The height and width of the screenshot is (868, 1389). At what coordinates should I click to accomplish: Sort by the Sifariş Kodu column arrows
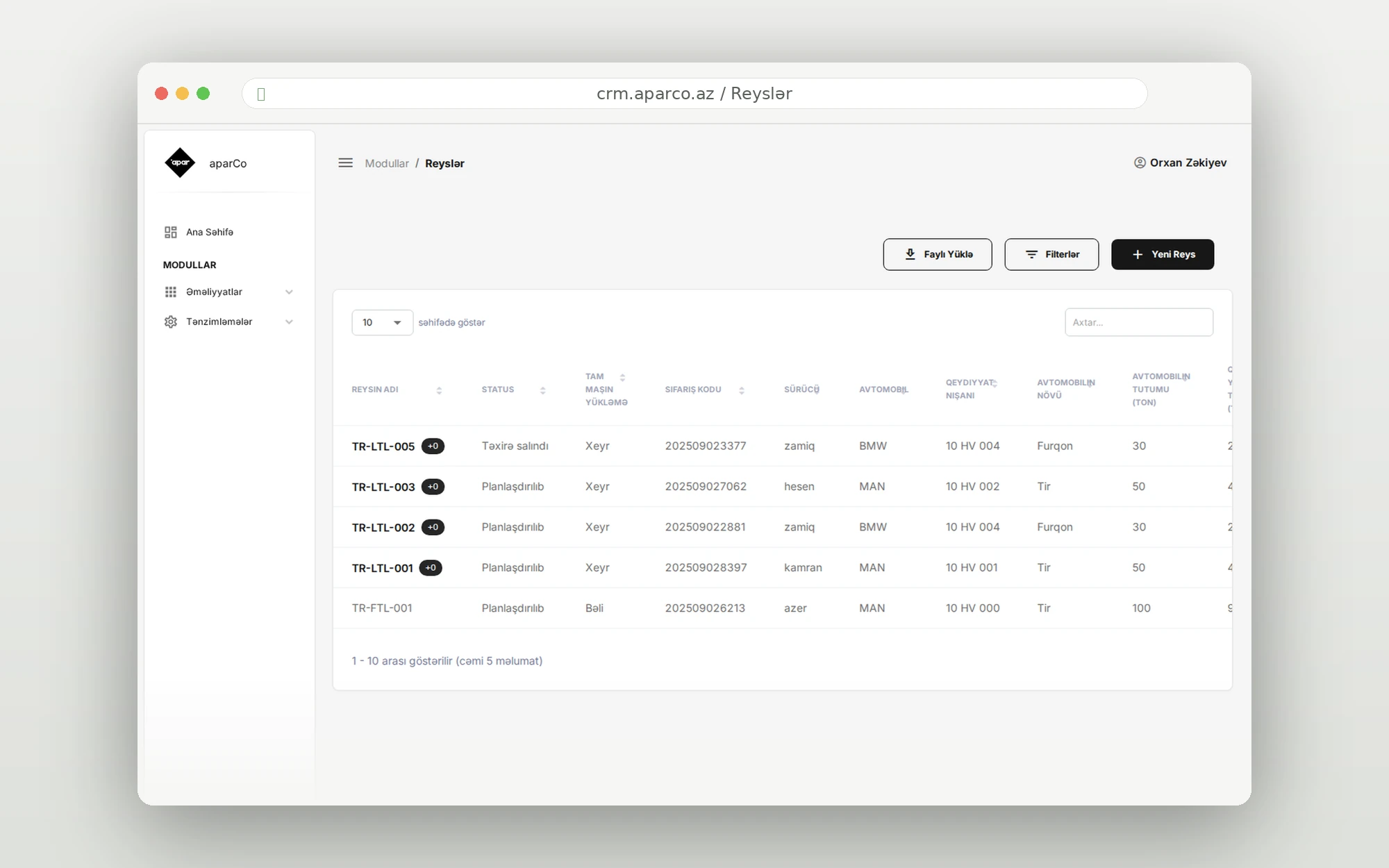coord(742,390)
